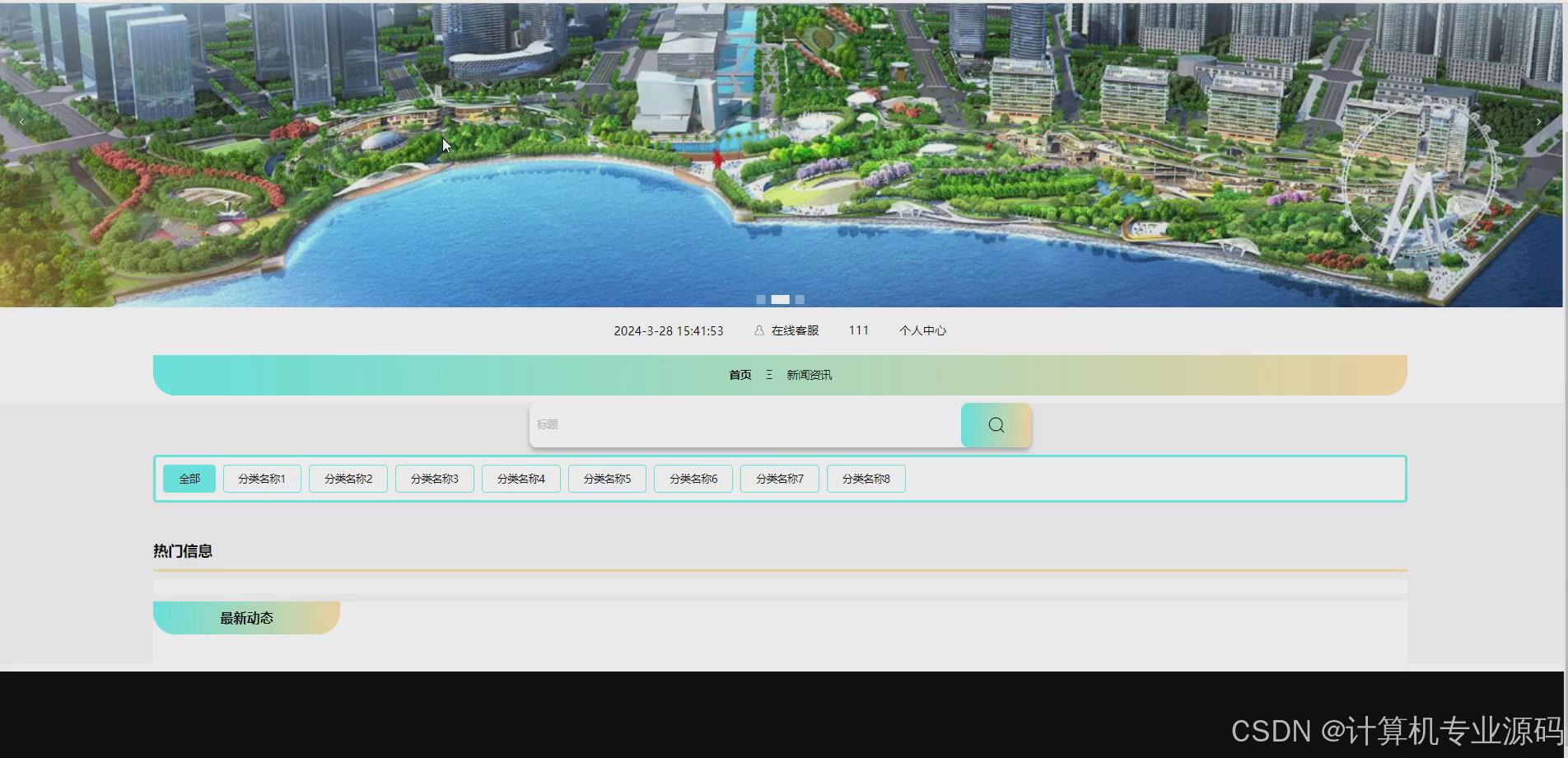Select the 全部 category filter

(x=189, y=478)
